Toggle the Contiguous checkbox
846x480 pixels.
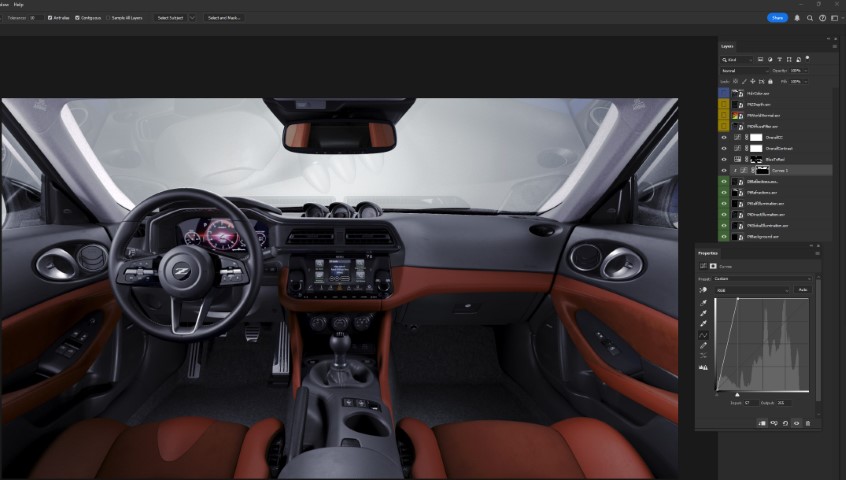[x=76, y=18]
